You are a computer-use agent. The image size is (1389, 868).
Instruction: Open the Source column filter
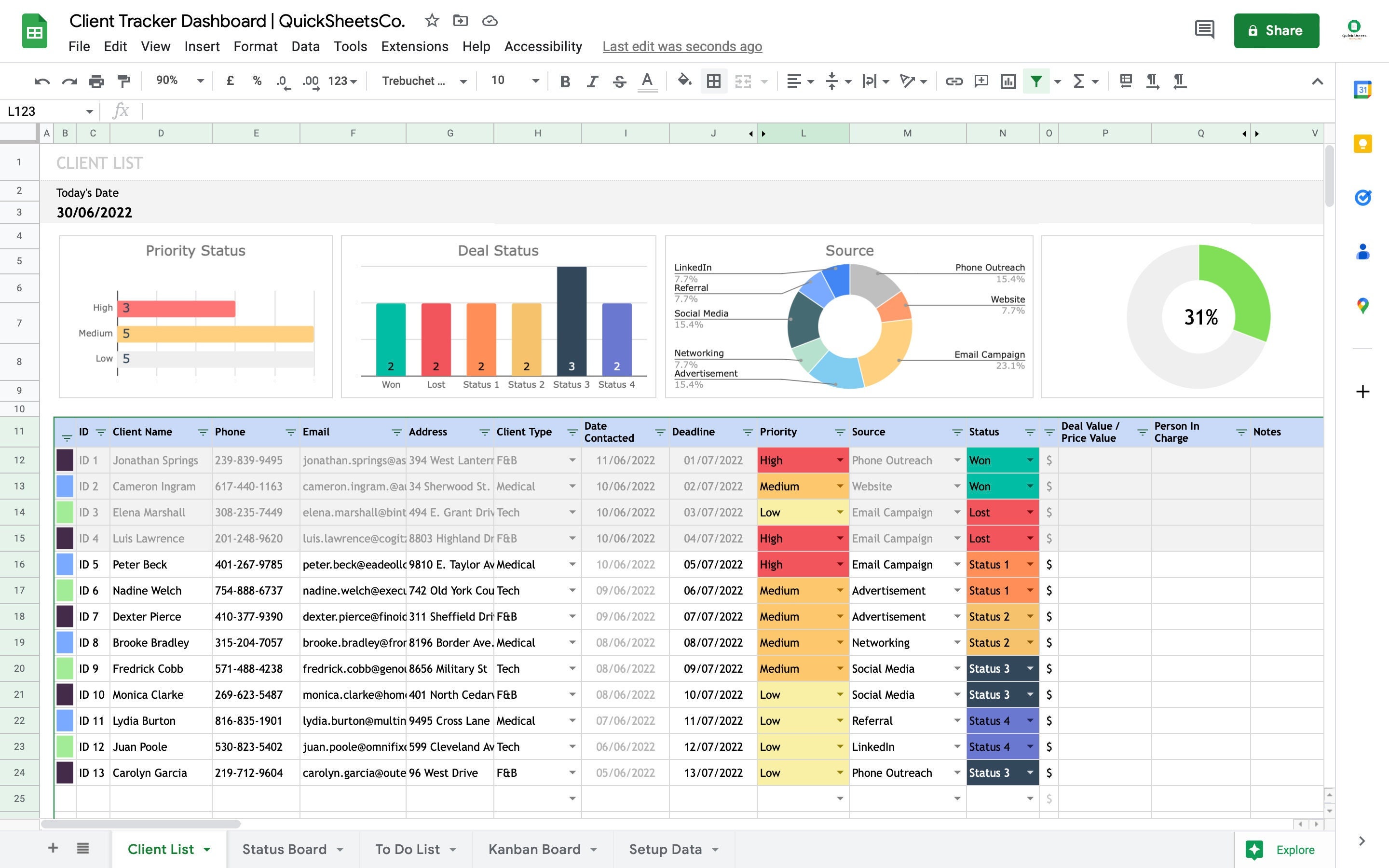[x=957, y=432]
